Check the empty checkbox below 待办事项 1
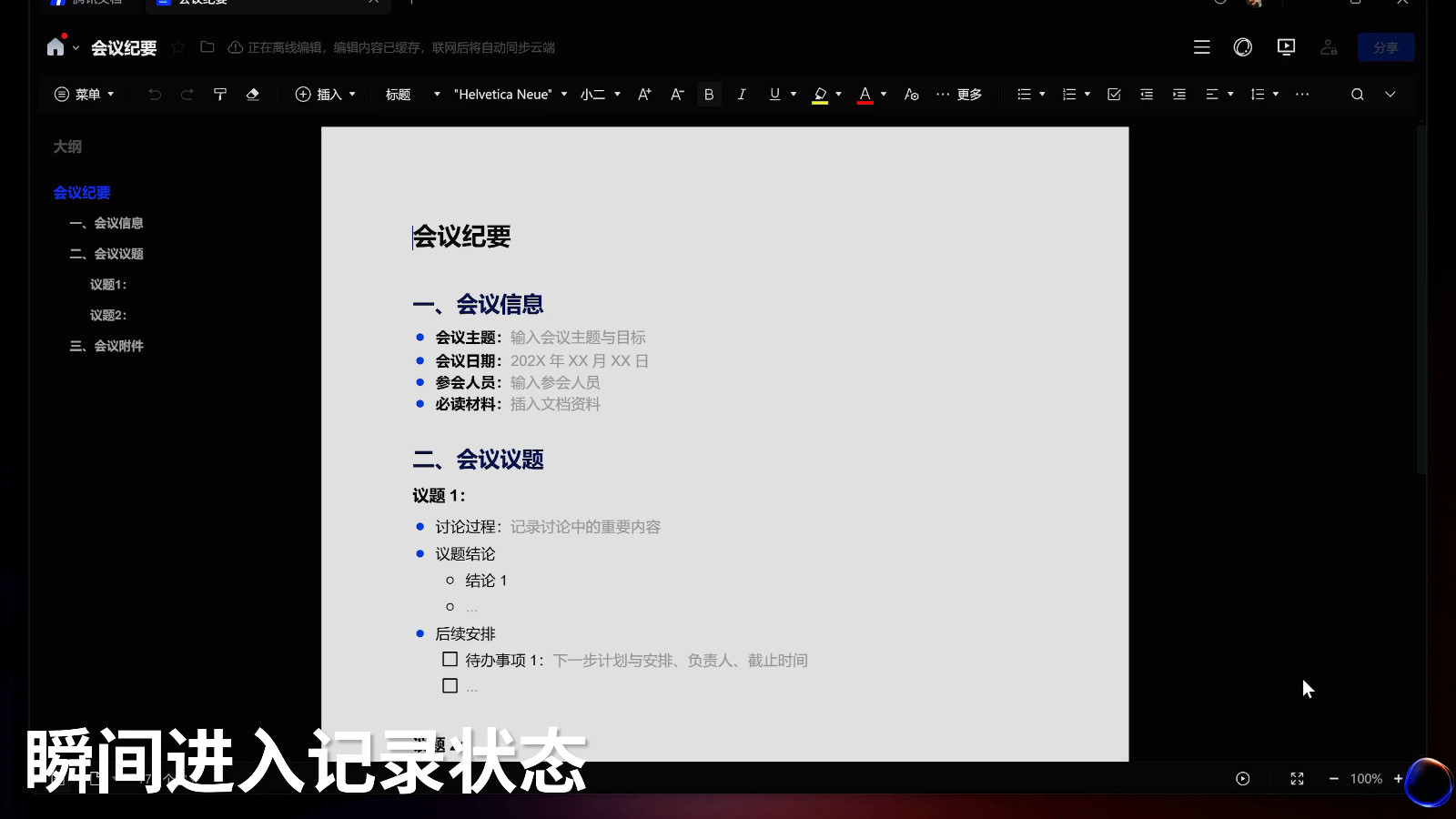 tap(450, 685)
